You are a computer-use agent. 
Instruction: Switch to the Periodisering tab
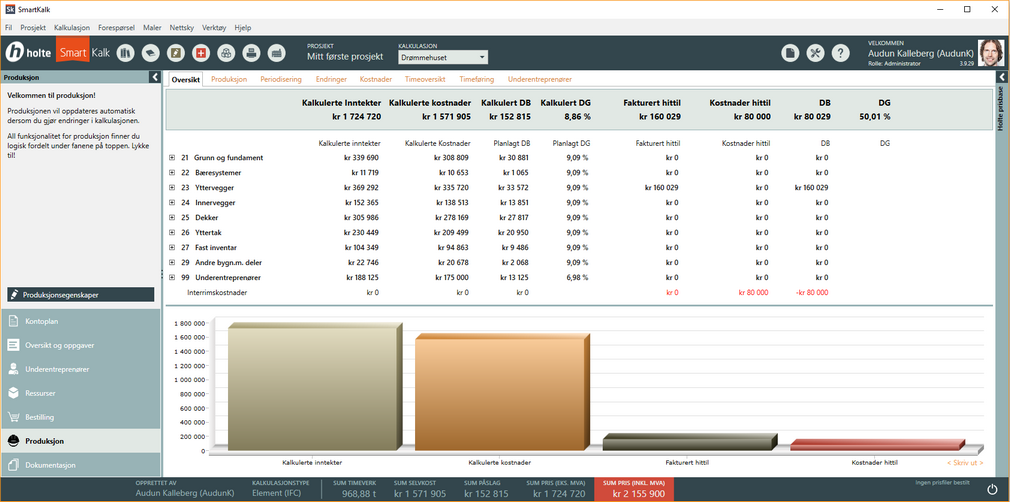281,78
